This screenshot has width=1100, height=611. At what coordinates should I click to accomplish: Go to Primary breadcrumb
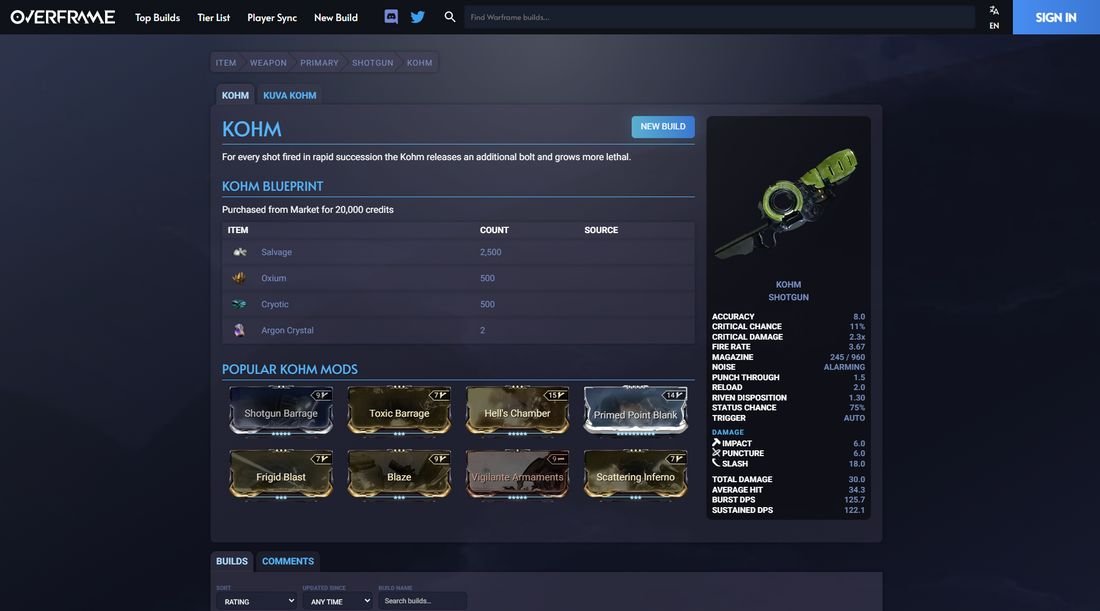pyautogui.click(x=319, y=62)
